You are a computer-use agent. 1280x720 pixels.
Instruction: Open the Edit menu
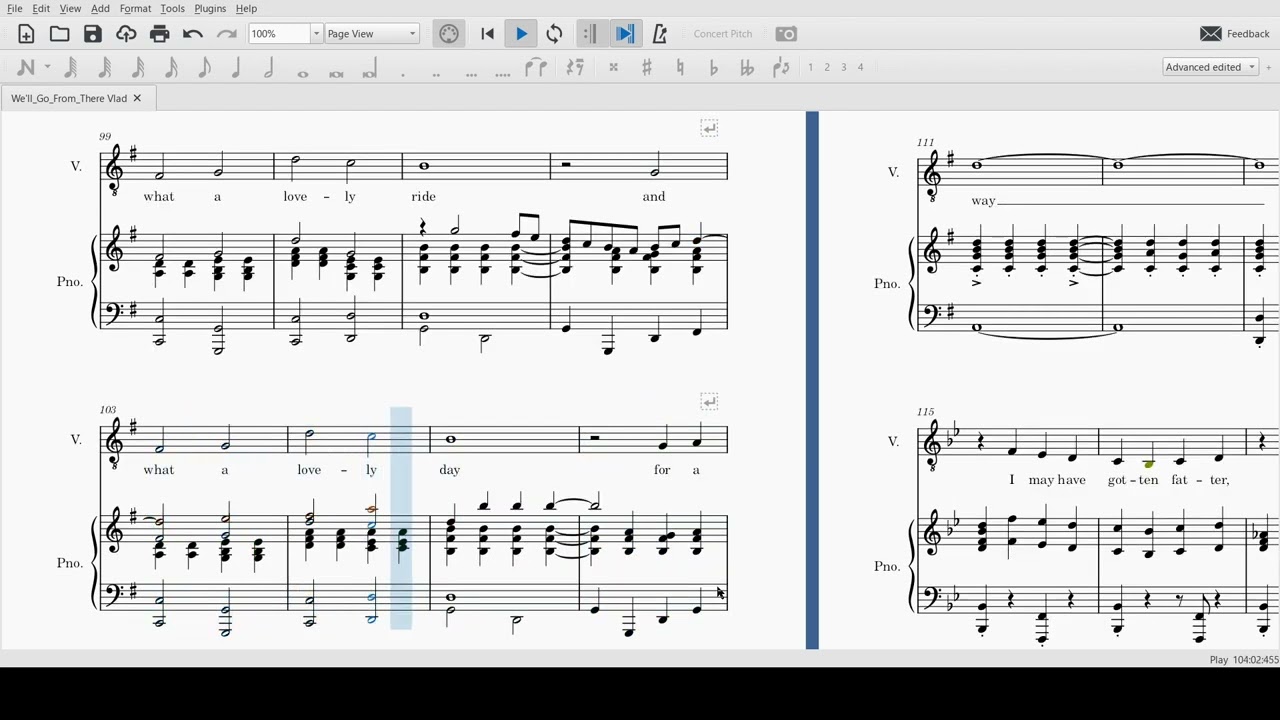click(x=41, y=8)
